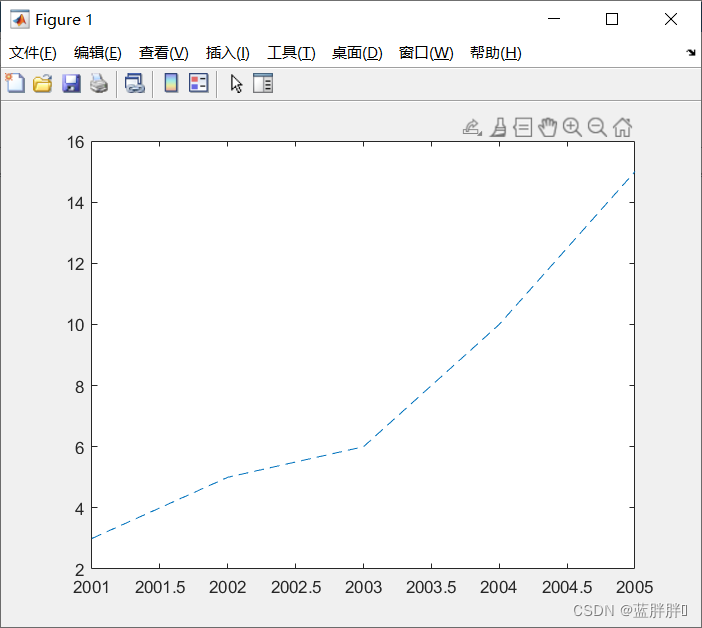Click the y-axis label 8
The width and height of the screenshot is (702, 628).
tap(79, 386)
